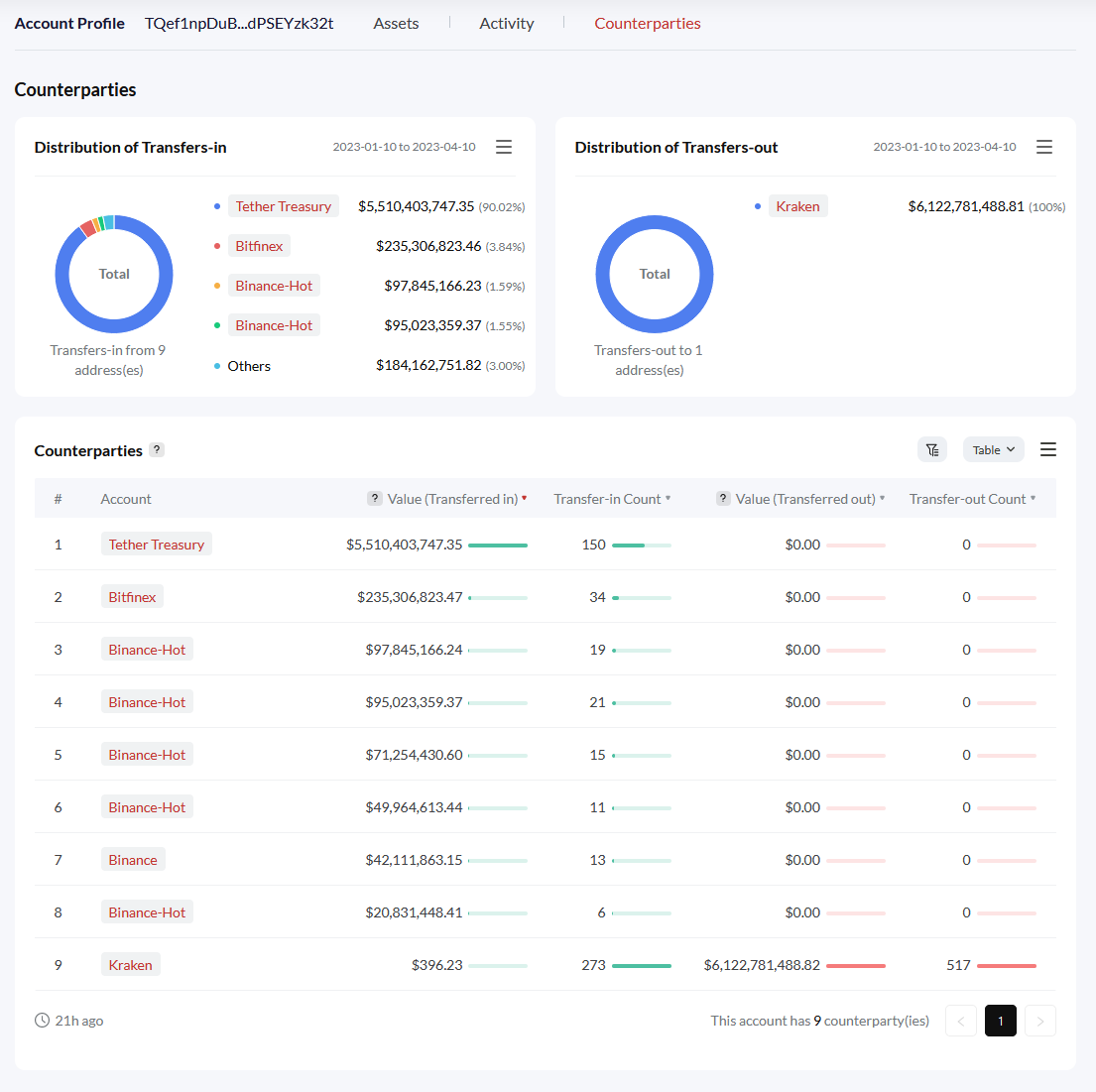Click the Transfers-out donut chart
The width and height of the screenshot is (1096, 1092).
pos(655,274)
